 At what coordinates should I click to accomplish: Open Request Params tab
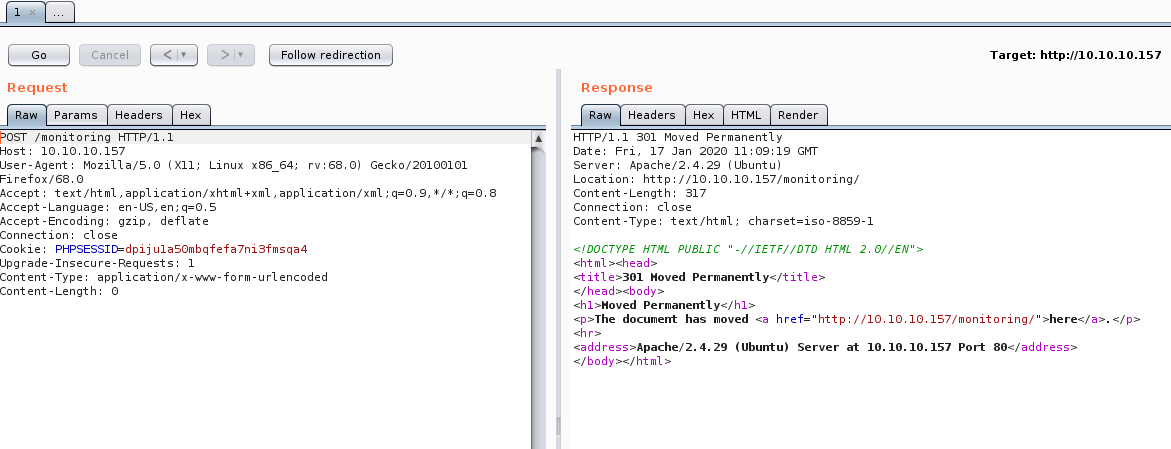tap(76, 115)
